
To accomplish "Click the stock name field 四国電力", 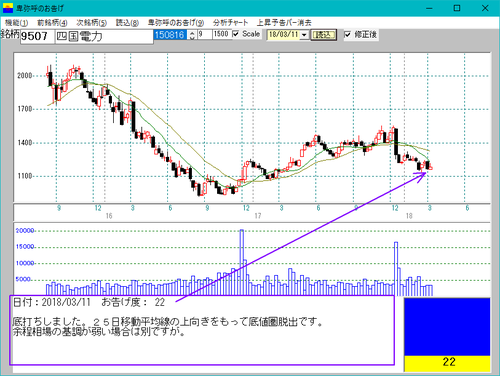I will (104, 36).
